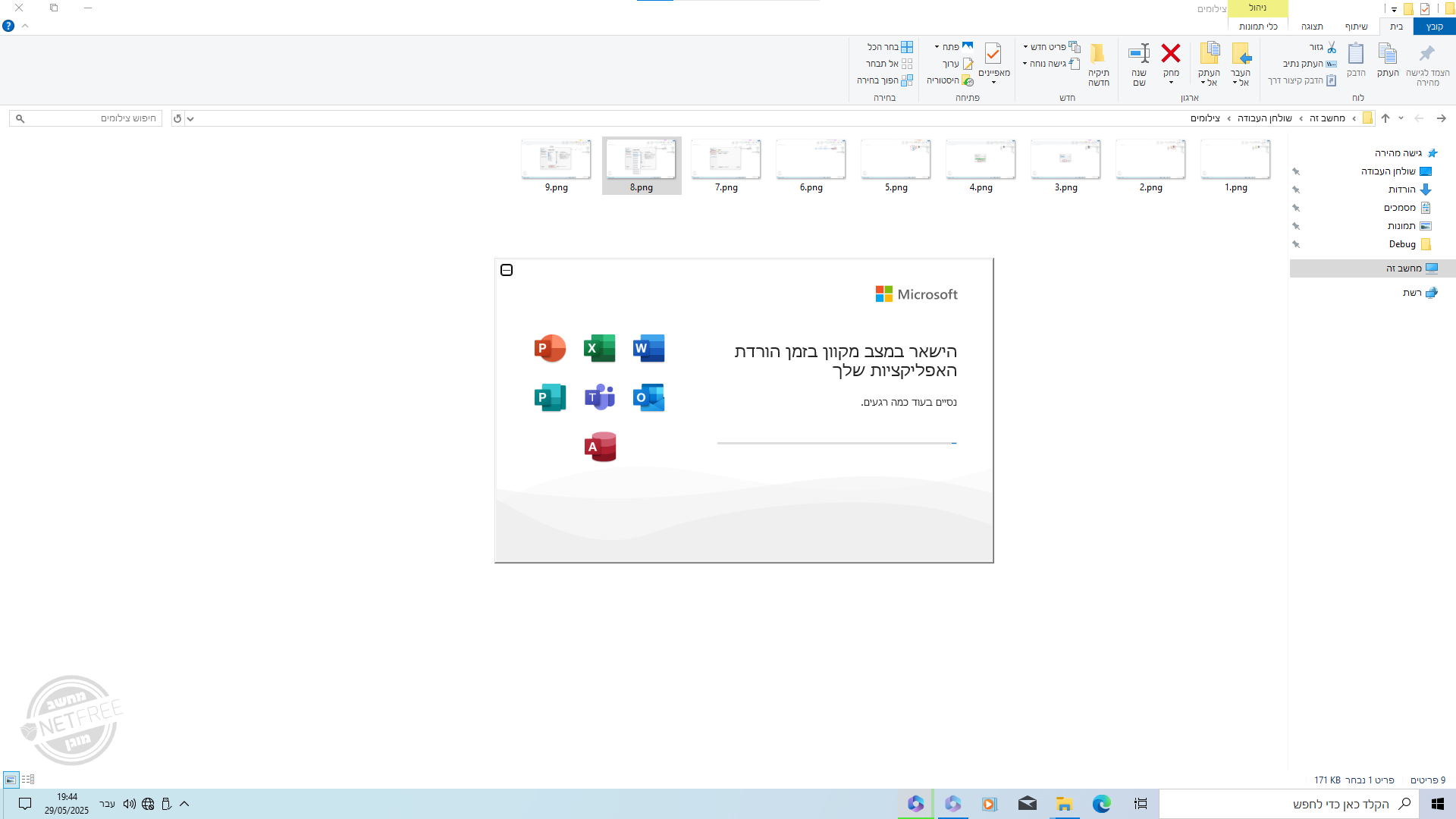Click the Refresh button near the address bar

point(177,118)
